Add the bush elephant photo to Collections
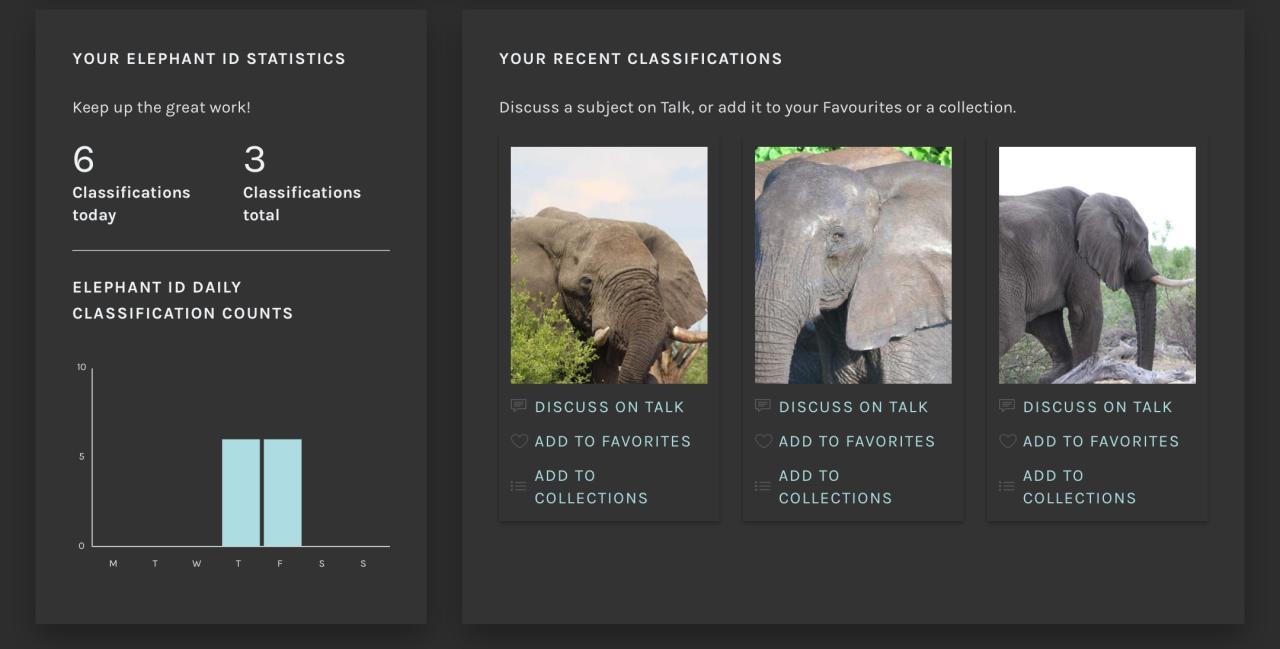The width and height of the screenshot is (1280, 649). 591,487
